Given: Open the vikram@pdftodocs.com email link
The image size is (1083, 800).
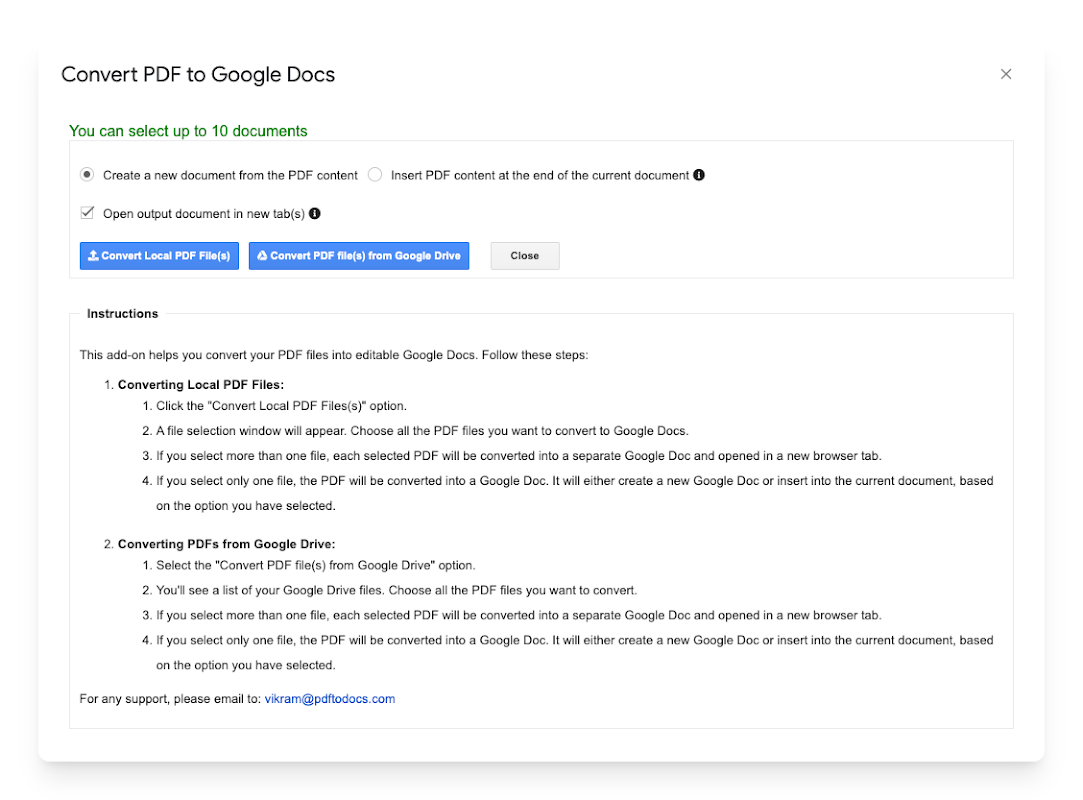Looking at the screenshot, I should tap(330, 699).
